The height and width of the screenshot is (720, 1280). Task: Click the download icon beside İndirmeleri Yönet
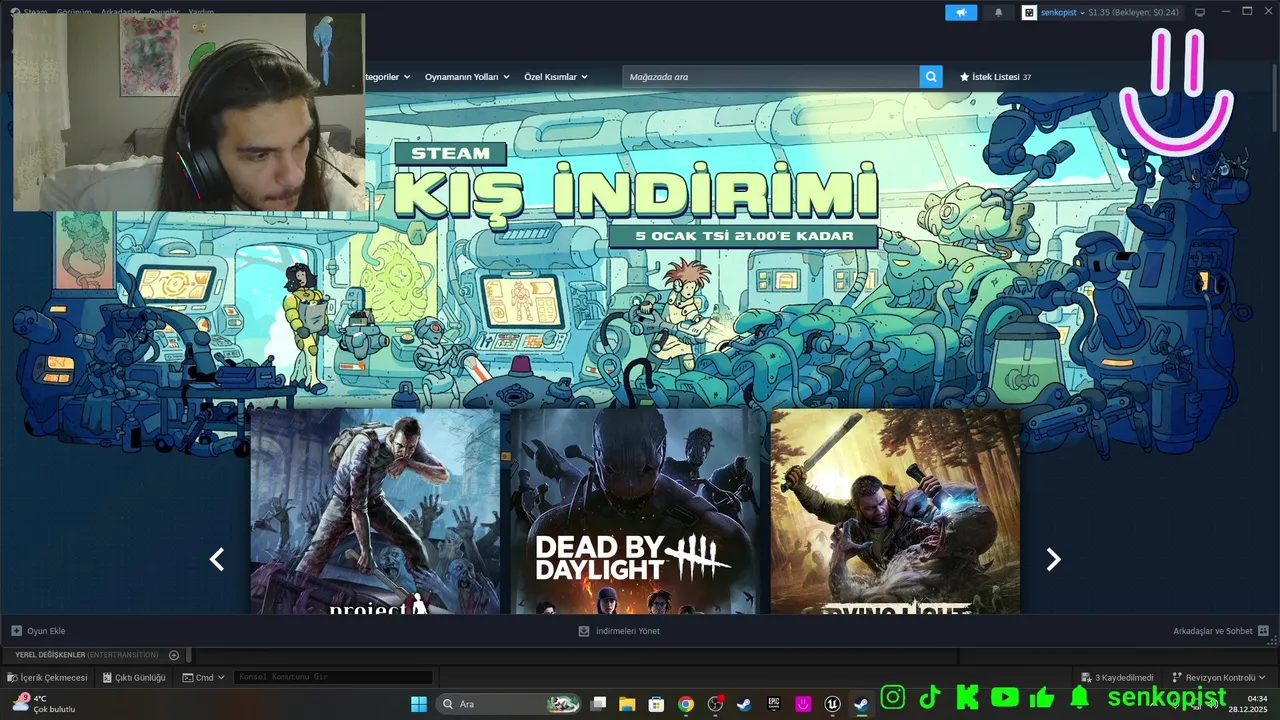[584, 631]
